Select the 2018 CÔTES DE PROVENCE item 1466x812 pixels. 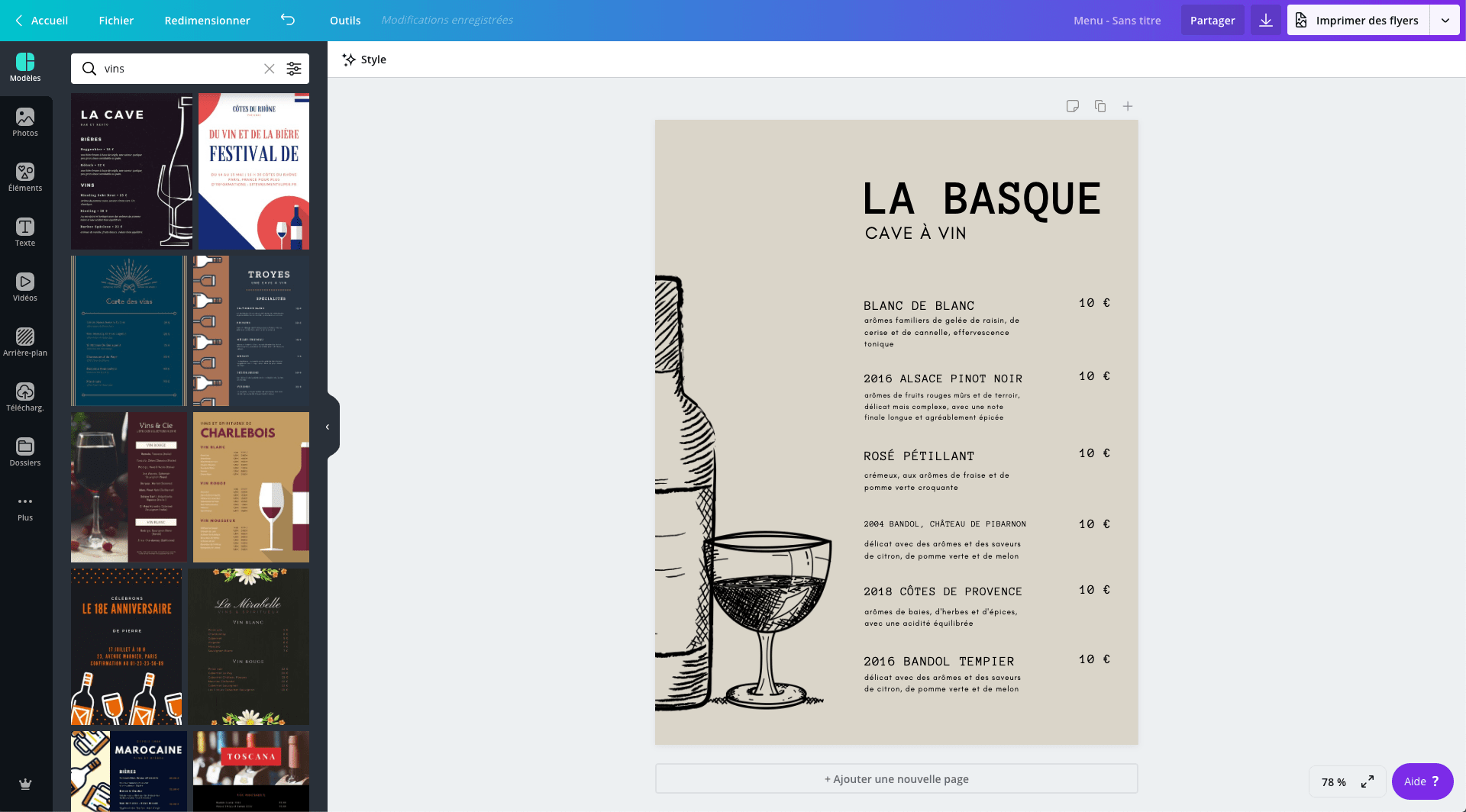click(943, 591)
